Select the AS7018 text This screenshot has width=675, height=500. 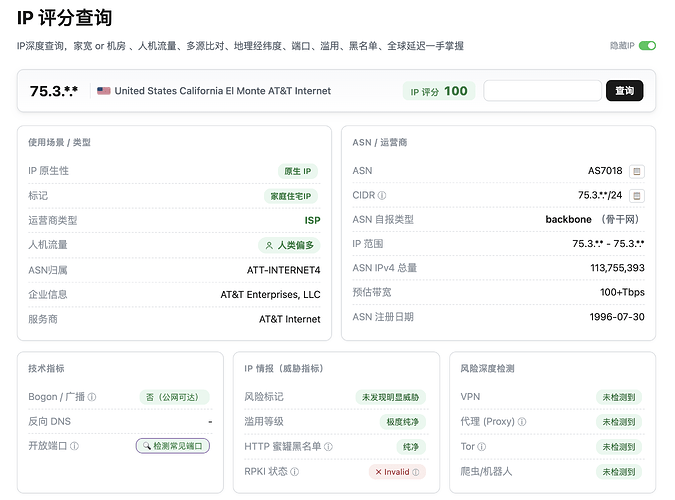point(605,171)
